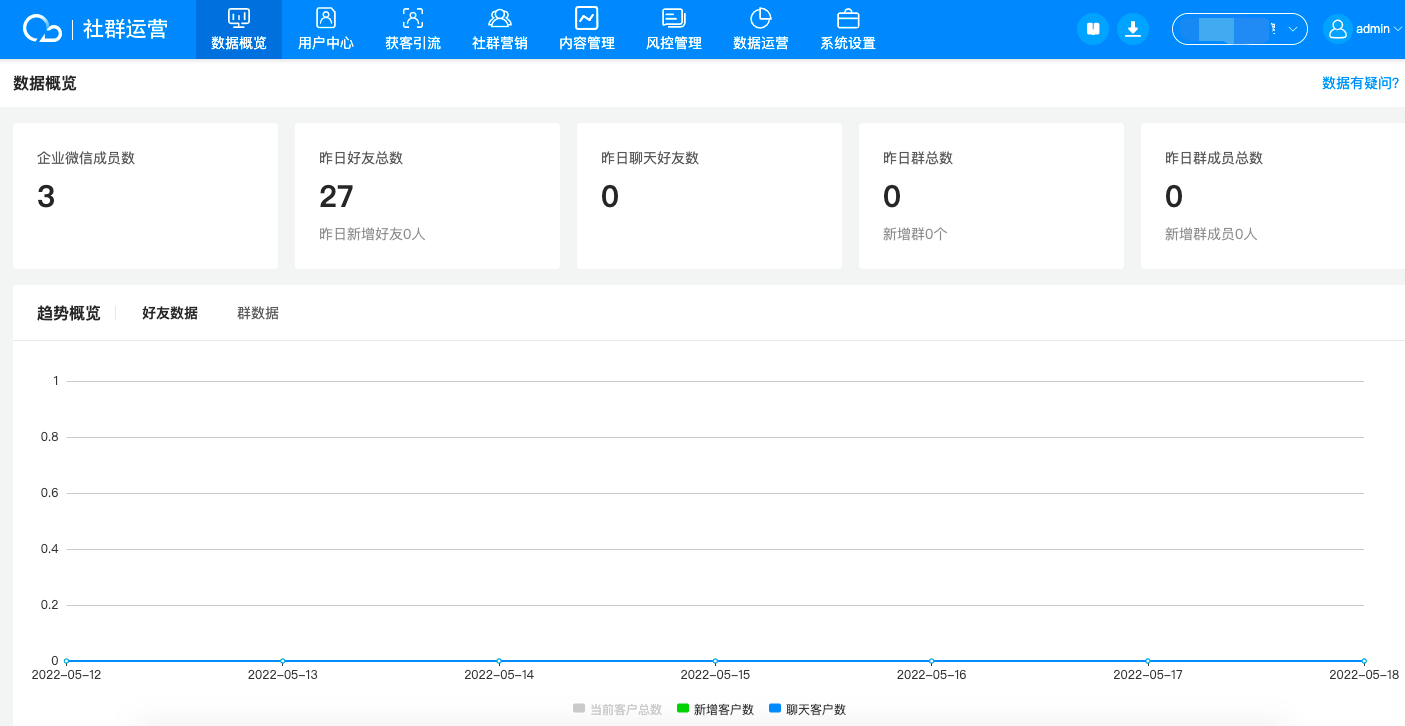Open the 内容管理 chart icon
The width and height of the screenshot is (1405, 726).
coord(587,17)
